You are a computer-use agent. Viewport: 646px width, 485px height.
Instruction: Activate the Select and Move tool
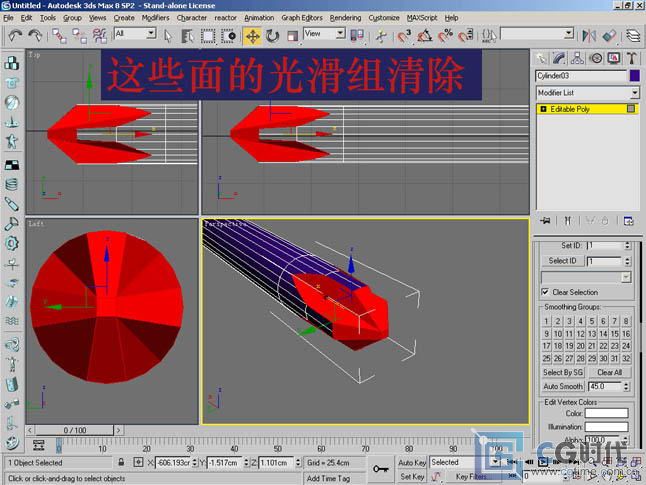pos(253,36)
